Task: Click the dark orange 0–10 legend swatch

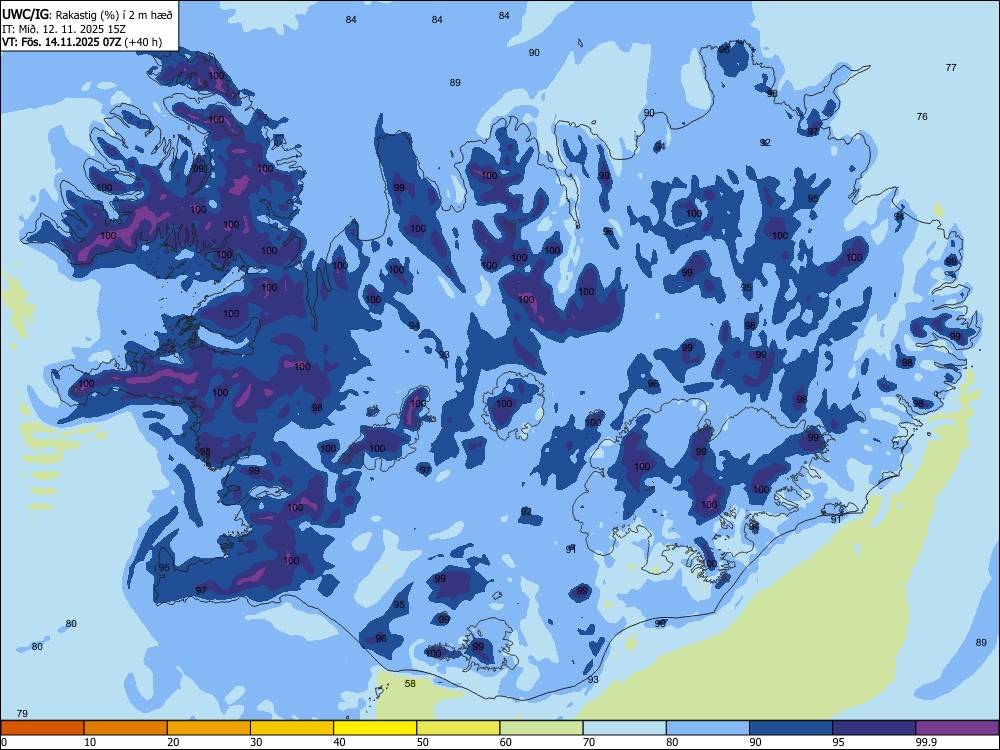Action: click(42, 728)
